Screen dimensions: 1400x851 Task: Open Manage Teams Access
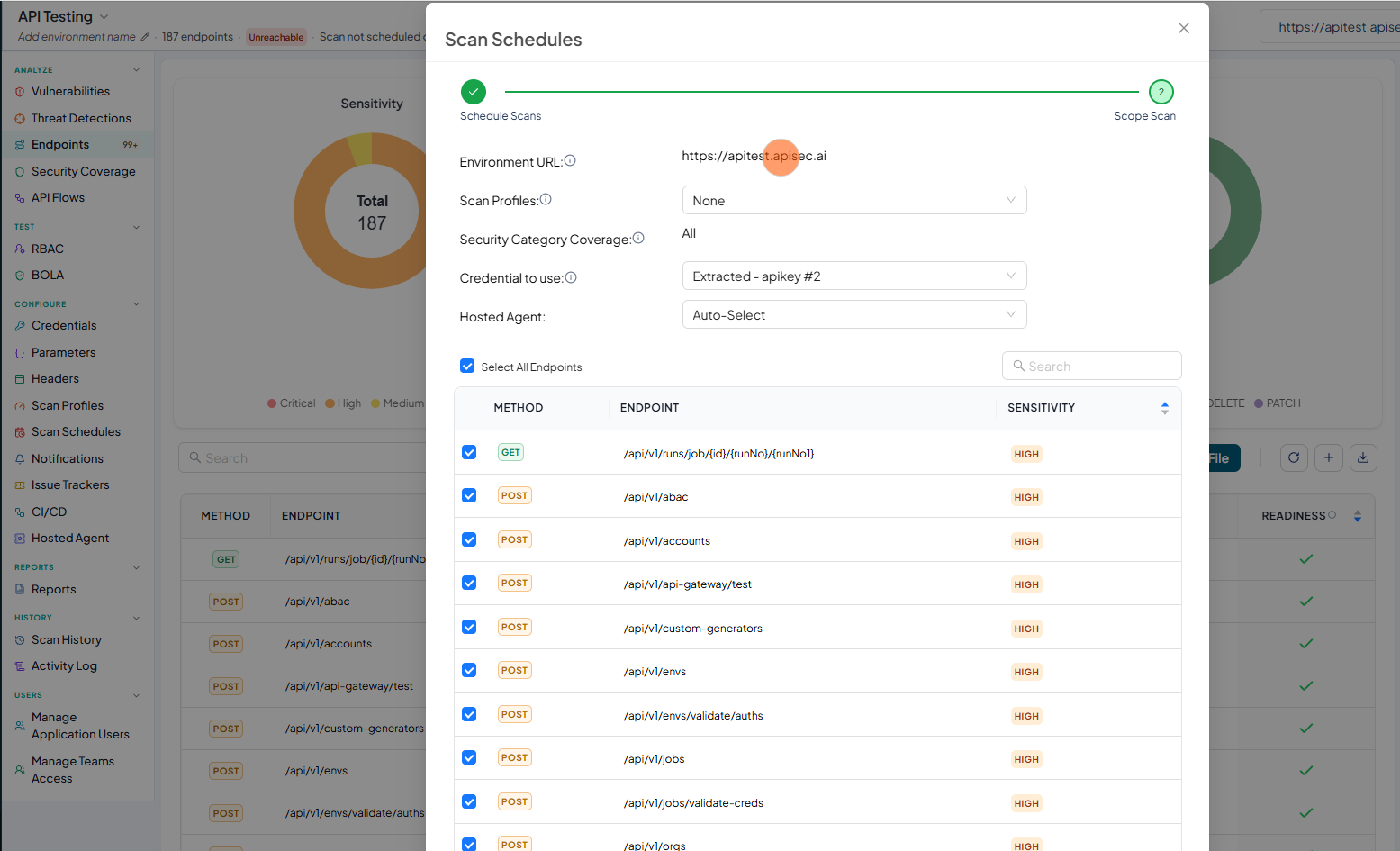(73, 770)
